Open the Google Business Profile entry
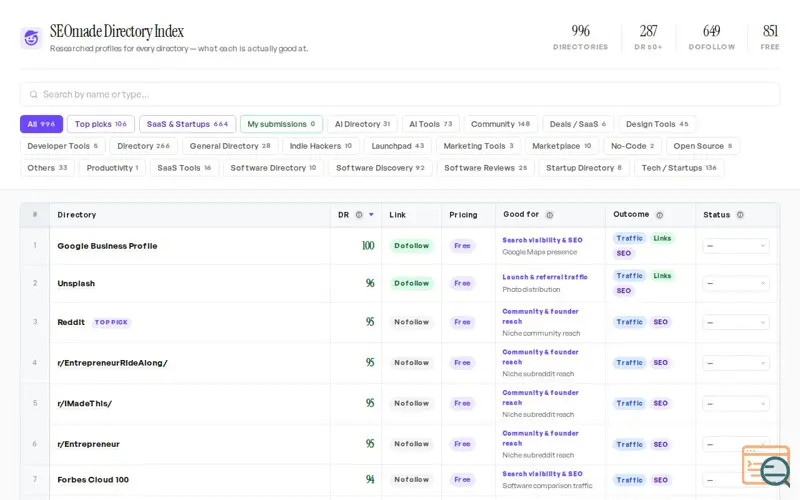800x500 pixels. pos(107,246)
